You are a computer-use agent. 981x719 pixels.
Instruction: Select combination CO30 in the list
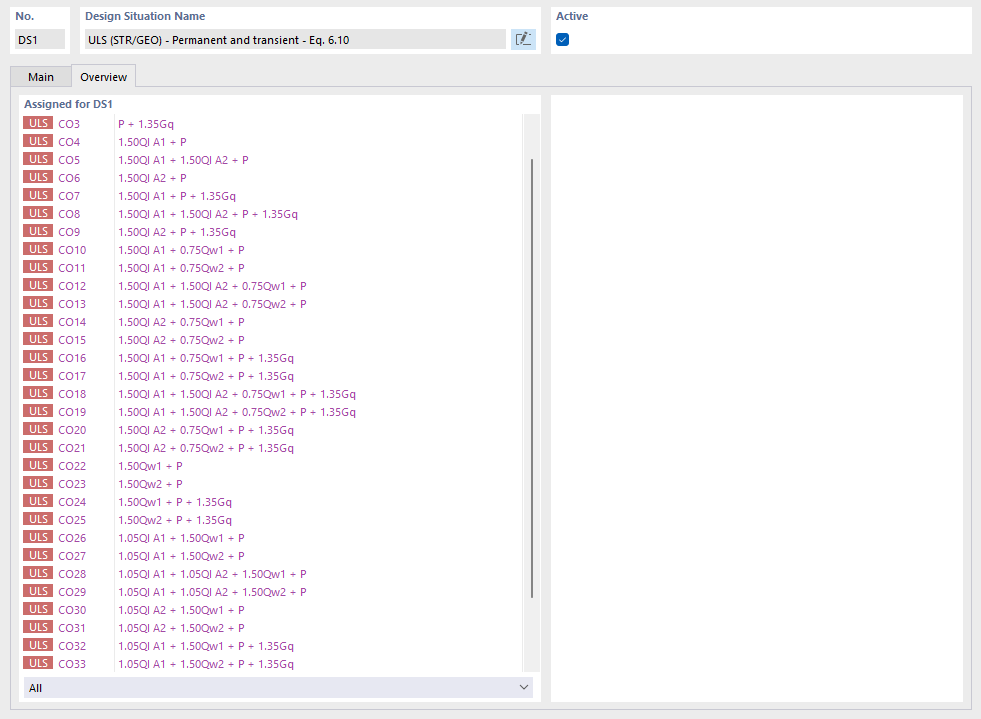coord(71,609)
